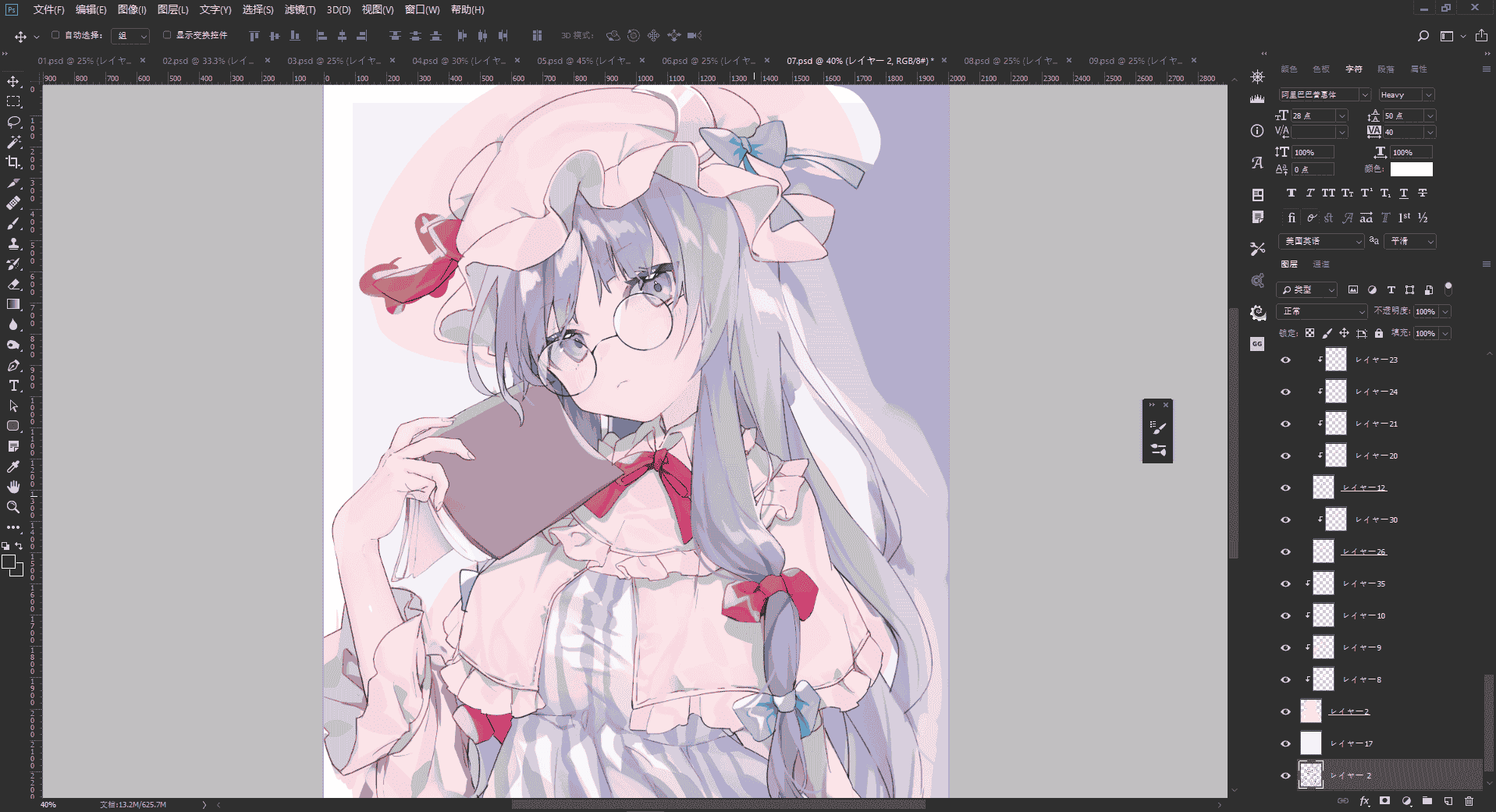Select the Brush tool
The width and height of the screenshot is (1496, 812).
[x=13, y=223]
